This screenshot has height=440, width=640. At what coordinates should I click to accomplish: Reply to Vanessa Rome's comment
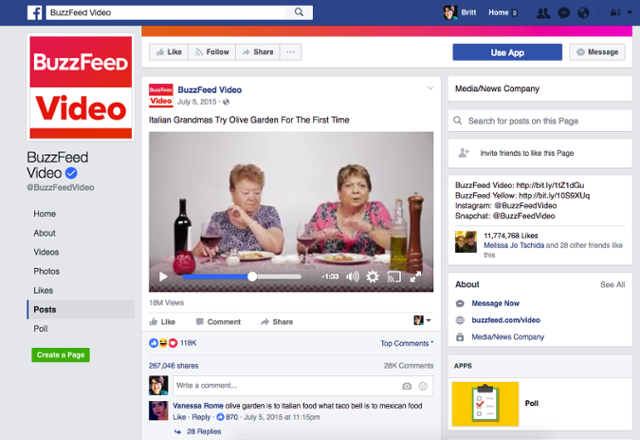tap(201, 417)
